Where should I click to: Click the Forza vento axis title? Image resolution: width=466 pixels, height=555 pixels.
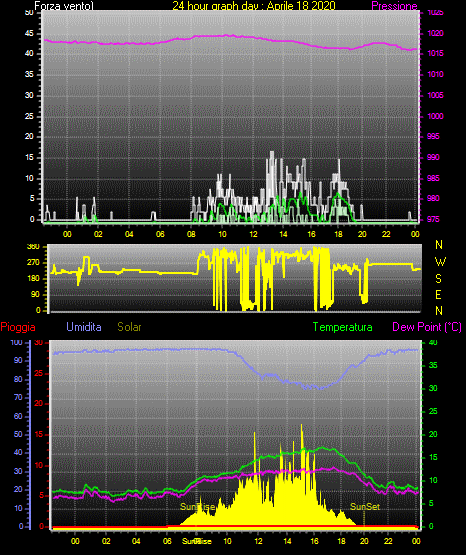(64, 6)
